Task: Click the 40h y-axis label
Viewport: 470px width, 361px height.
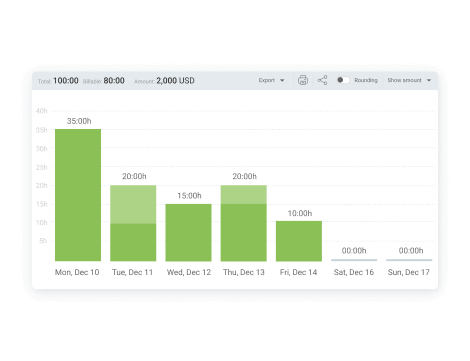Action: [42, 111]
